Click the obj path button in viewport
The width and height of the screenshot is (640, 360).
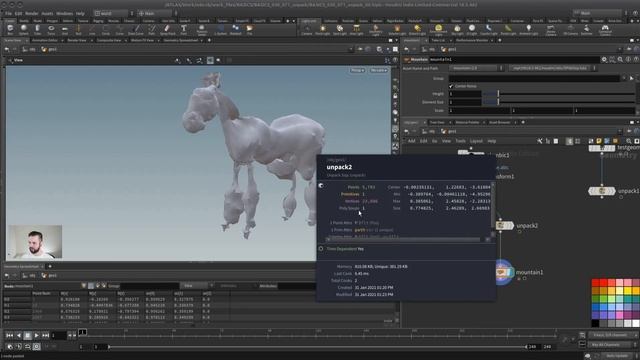click(29, 49)
